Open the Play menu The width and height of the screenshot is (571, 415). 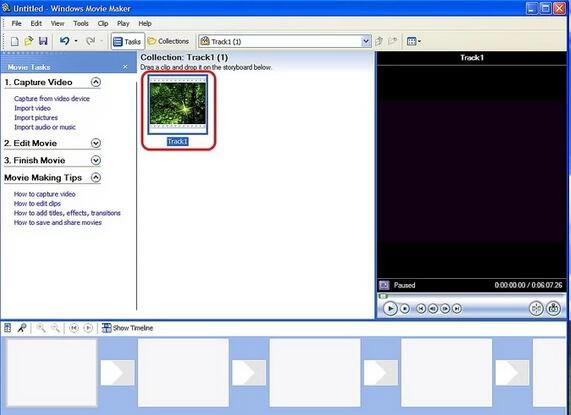tap(123, 23)
